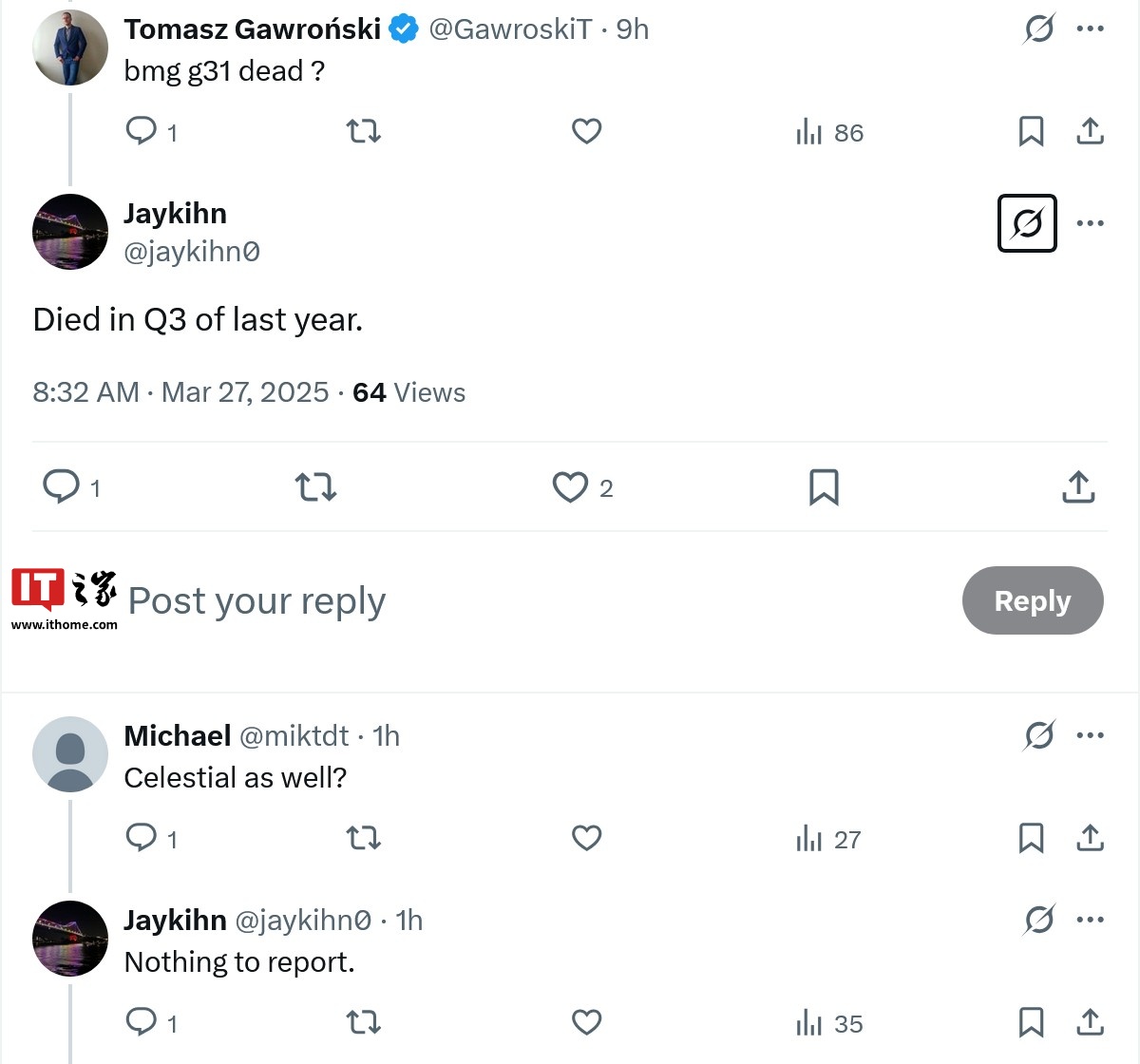Repost Michael's "Celestial as well?" reply
Viewport: 1140px width, 1064px height.
point(363,838)
